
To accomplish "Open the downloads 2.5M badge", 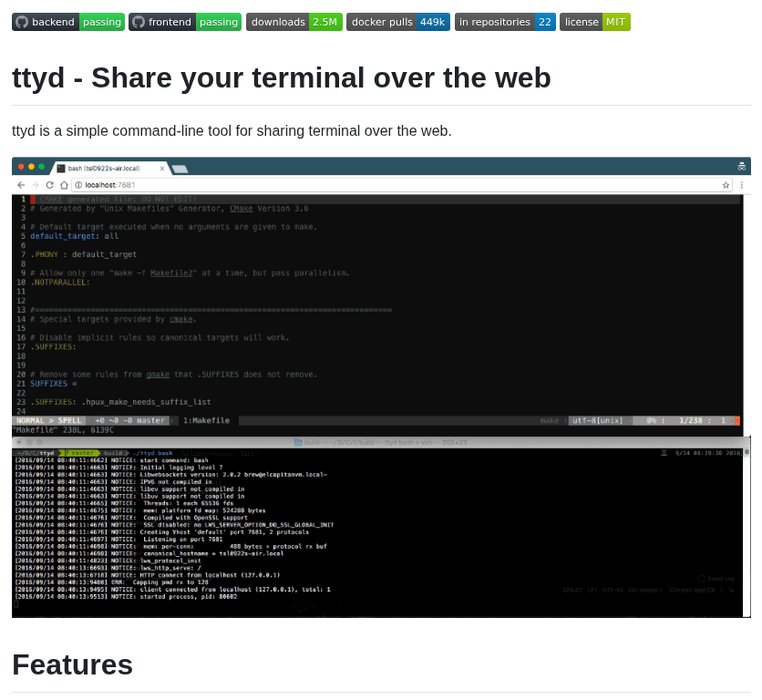I will [294, 22].
